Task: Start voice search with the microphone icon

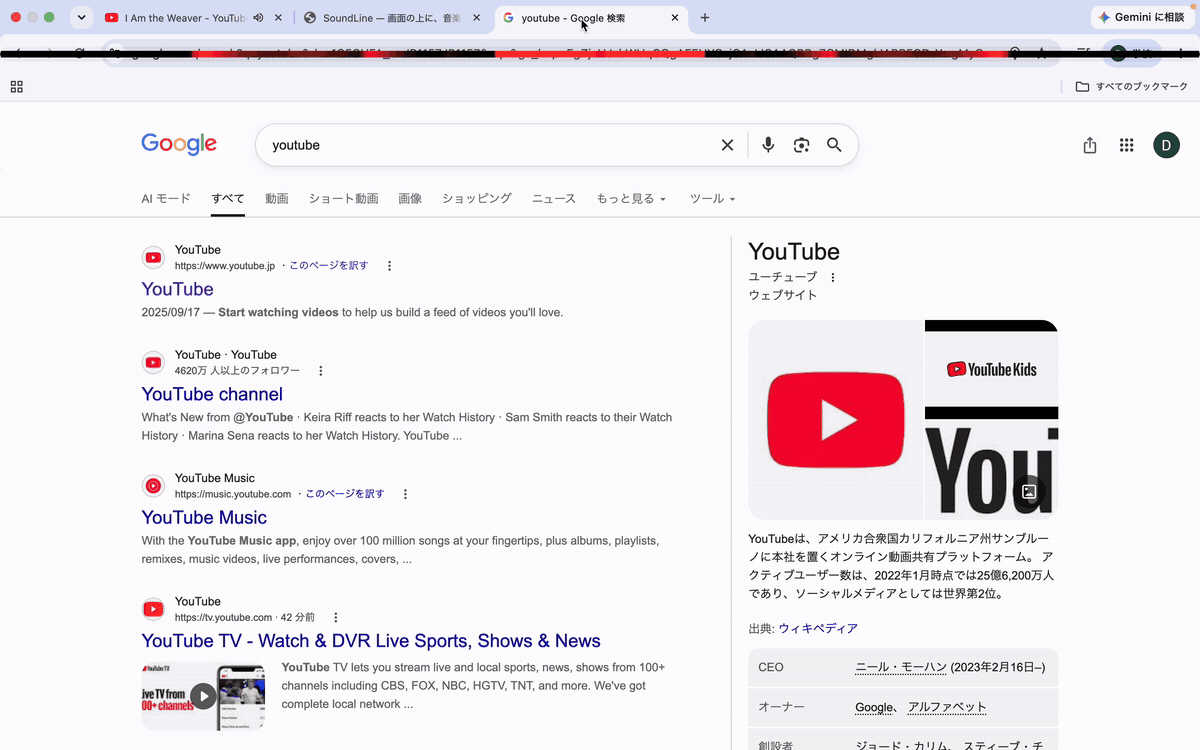Action: coord(768,145)
